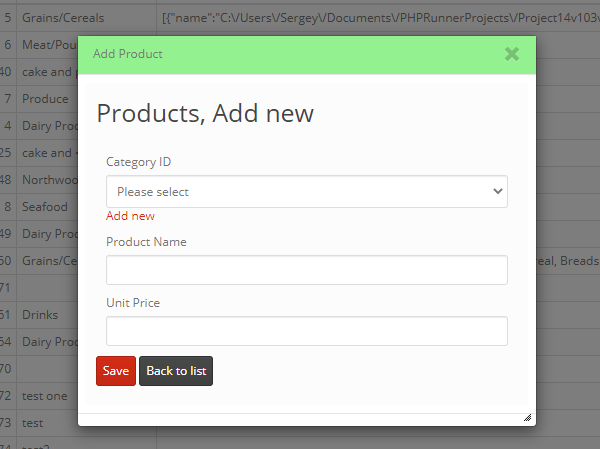This screenshot has width=600, height=449.
Task: Click the test one row entry
Action: tap(44, 396)
